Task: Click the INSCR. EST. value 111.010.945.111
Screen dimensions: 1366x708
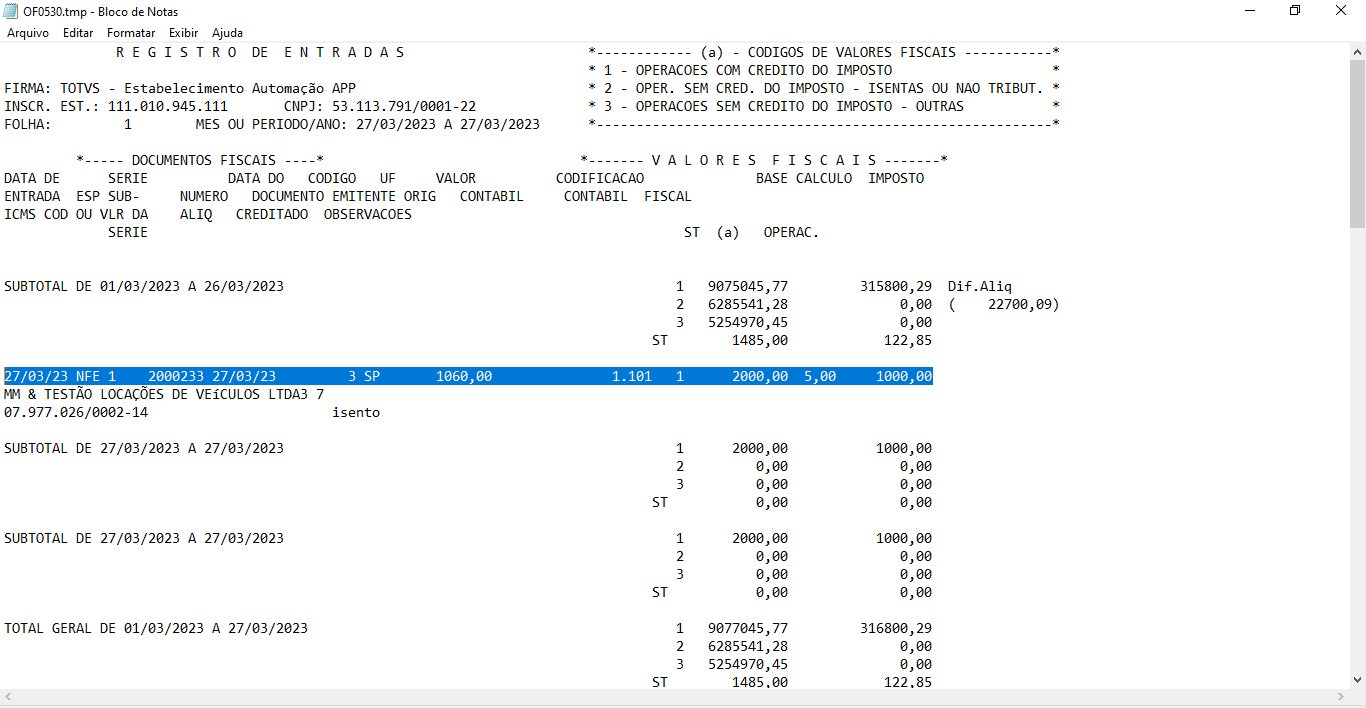Action: tap(168, 106)
